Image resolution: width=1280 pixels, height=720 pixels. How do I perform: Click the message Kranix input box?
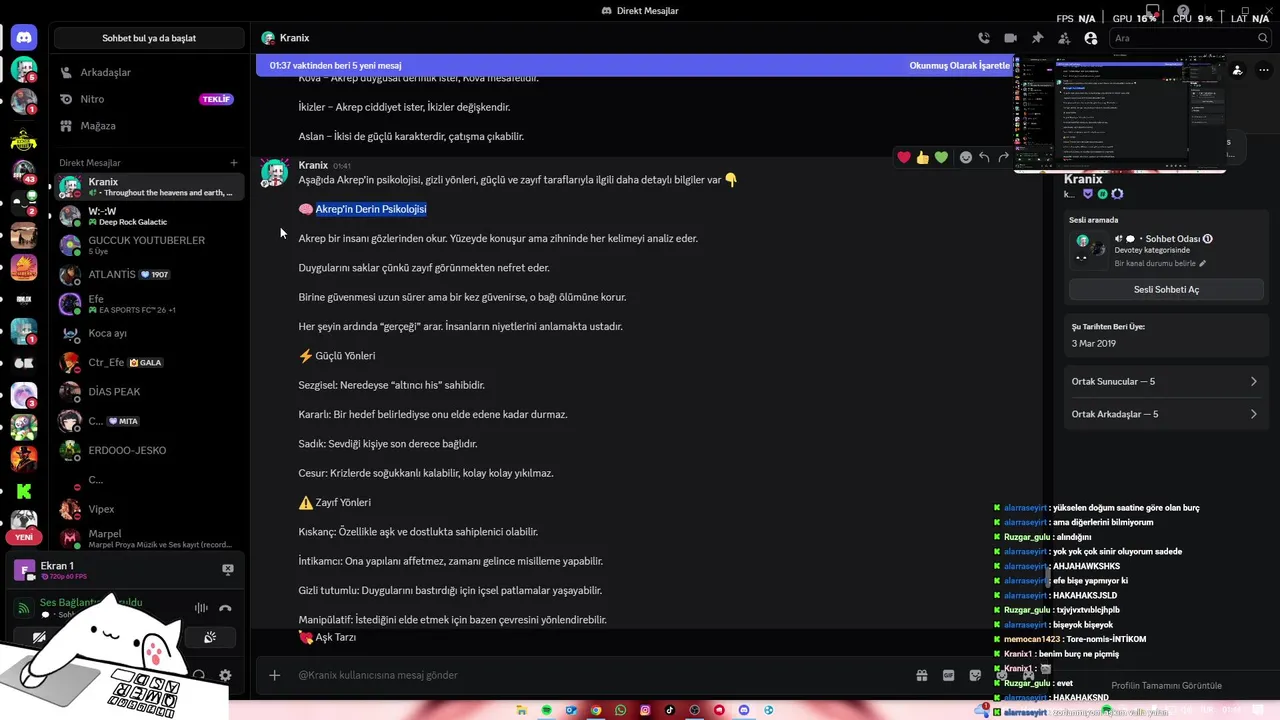pos(600,675)
